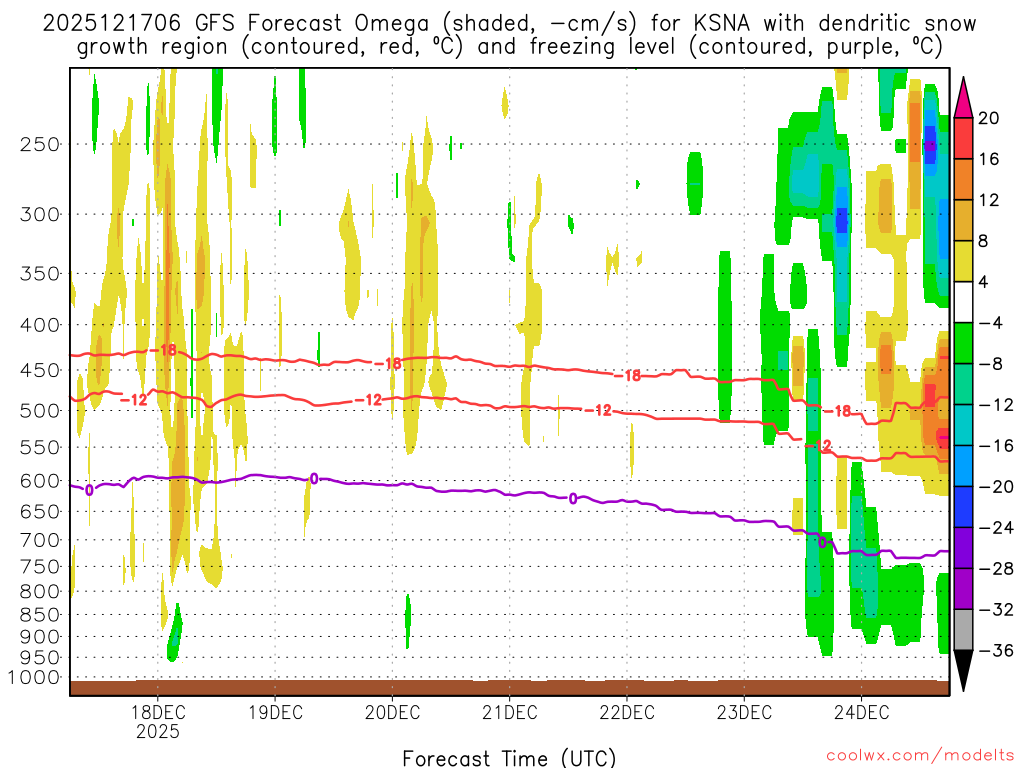This screenshot has width=1024, height=768.
Task: Pick the orange colorbar segment between 12 and 16
Action: click(x=964, y=179)
